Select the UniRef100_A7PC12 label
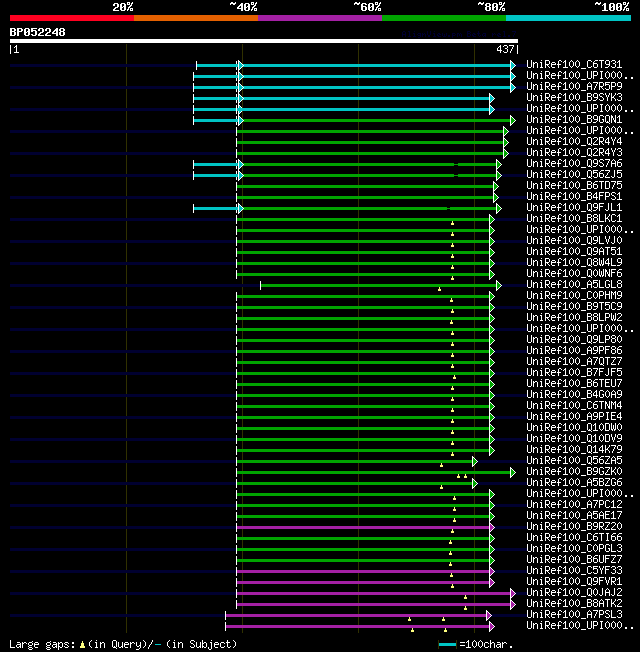 click(574, 504)
